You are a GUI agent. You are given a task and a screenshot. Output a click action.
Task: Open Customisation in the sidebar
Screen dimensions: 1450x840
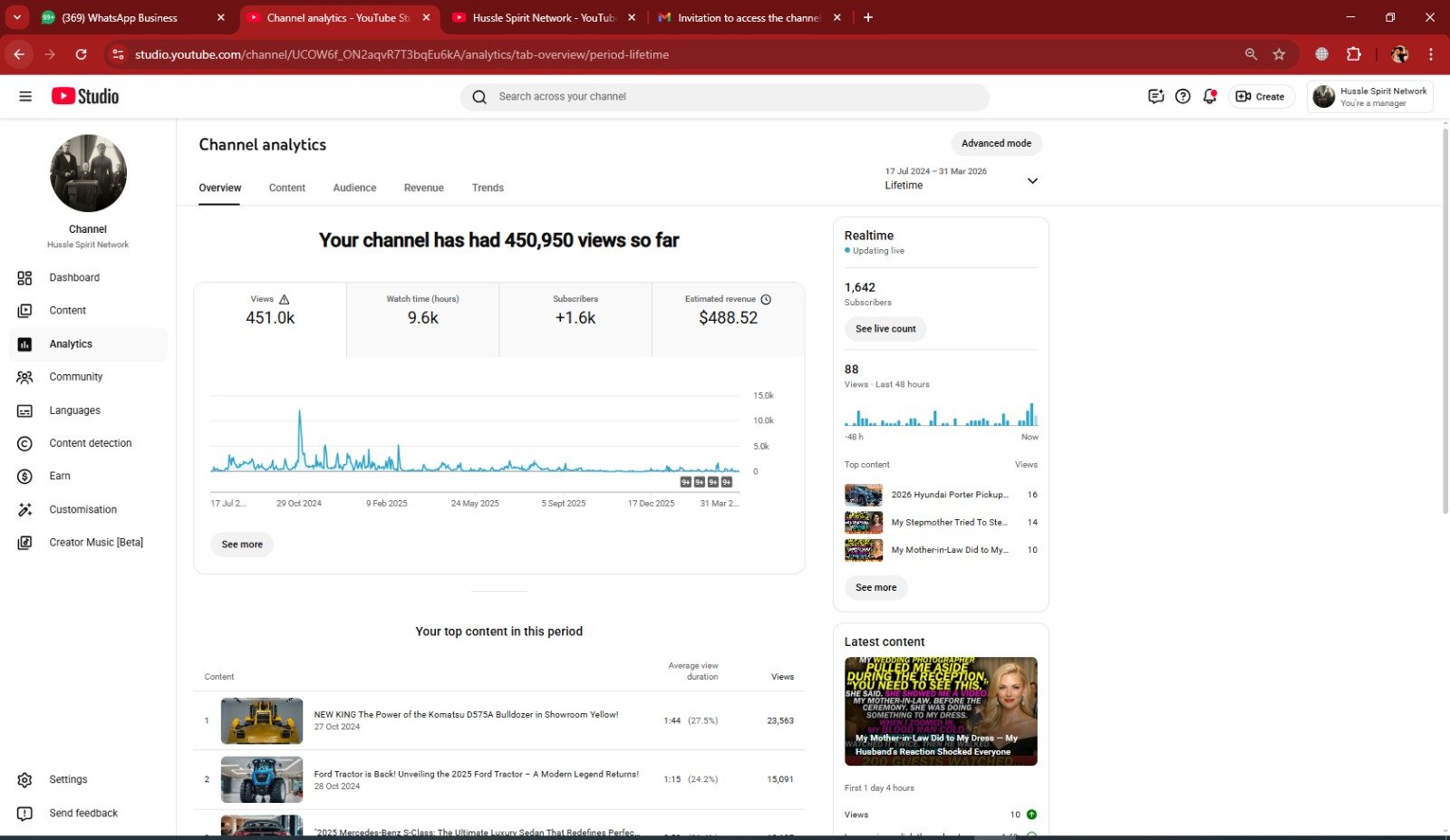pyautogui.click(x=82, y=509)
